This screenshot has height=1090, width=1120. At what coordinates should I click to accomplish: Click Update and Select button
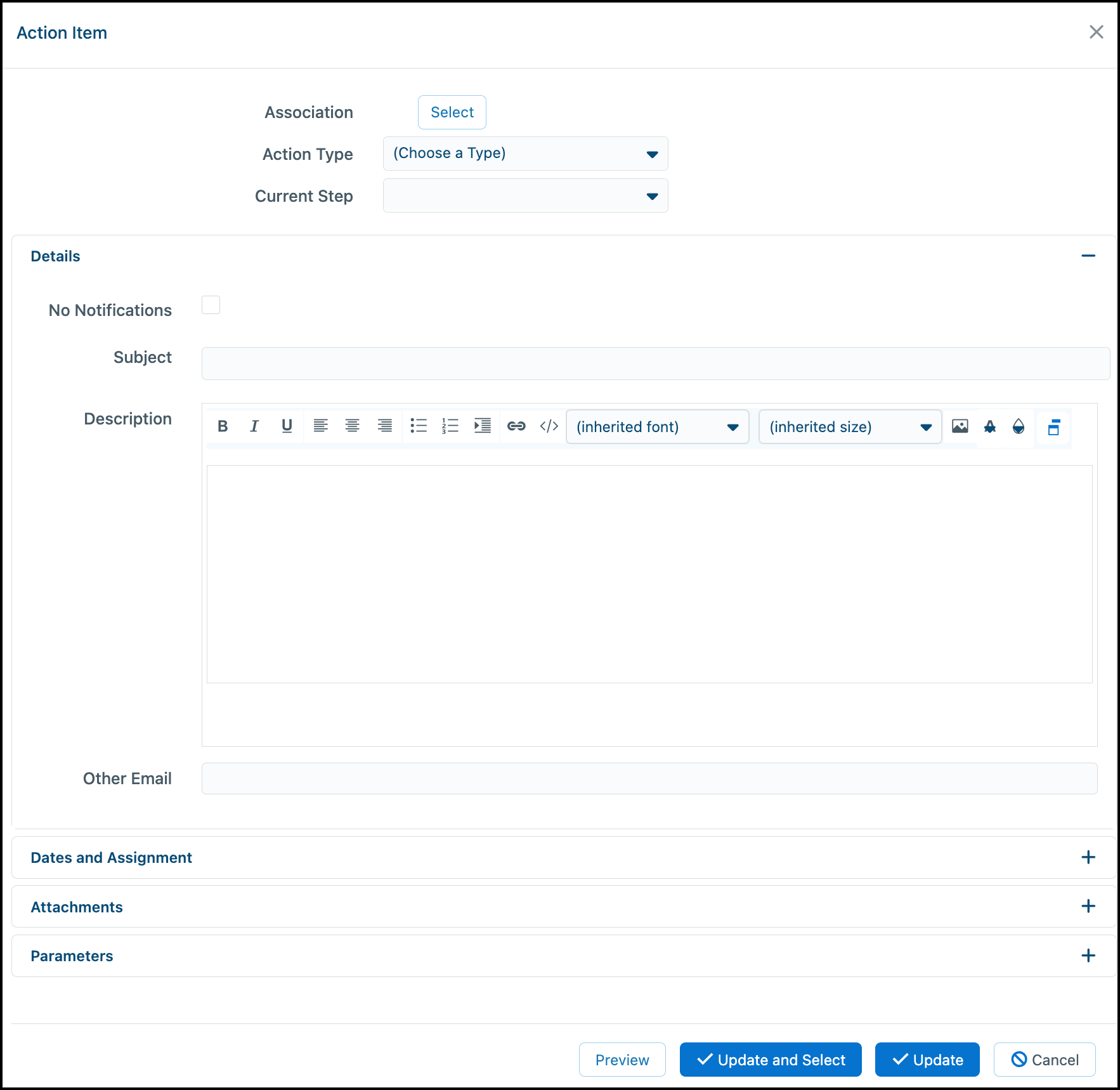click(x=771, y=1060)
